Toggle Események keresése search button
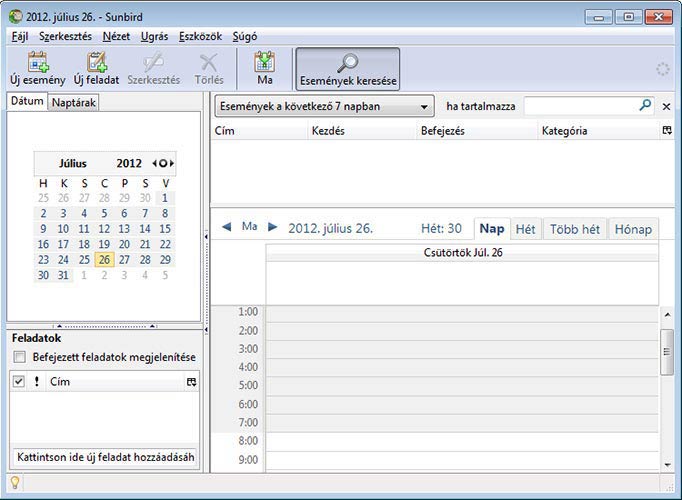 pos(348,69)
